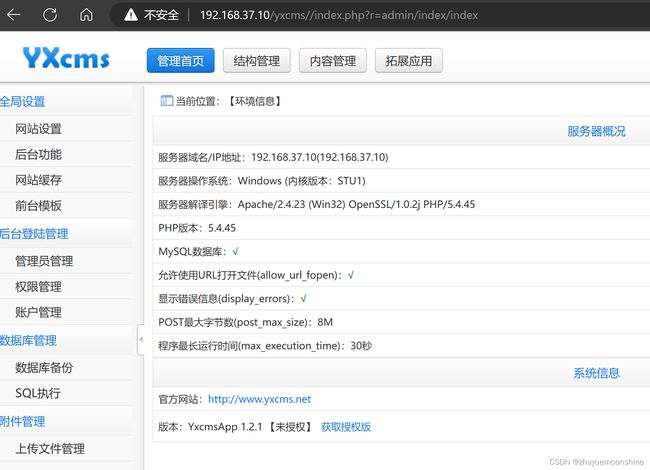The image size is (650, 470).
Task: Collapse the sidebar with the divider arrow
Action: pyautogui.click(x=141, y=339)
